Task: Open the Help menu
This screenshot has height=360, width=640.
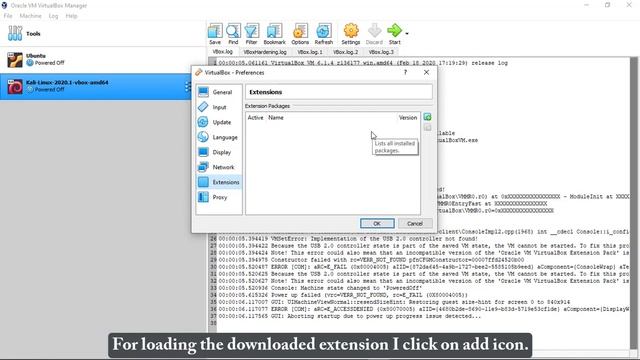Action: (x=71, y=16)
